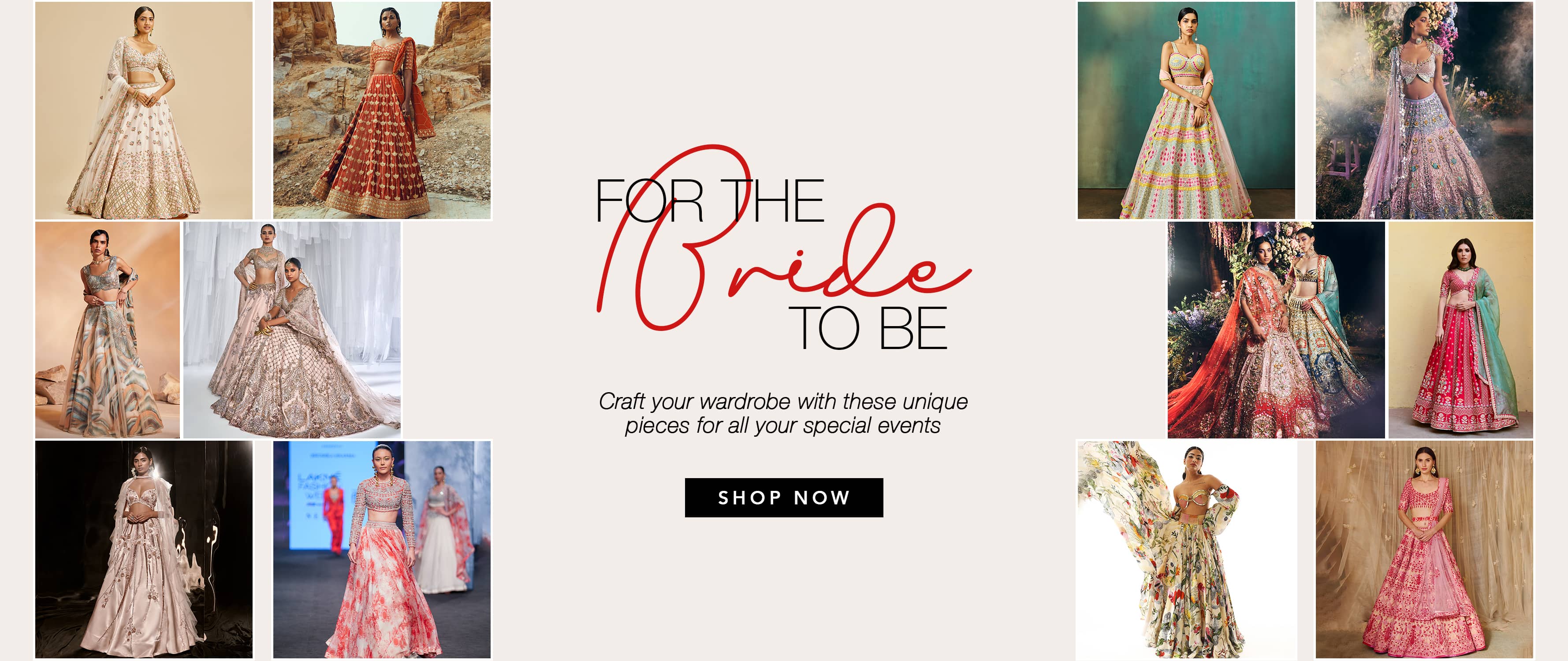This screenshot has height=661, width=1568.
Task: View the pink lehenga on beige drape
Action: coord(1424,550)
